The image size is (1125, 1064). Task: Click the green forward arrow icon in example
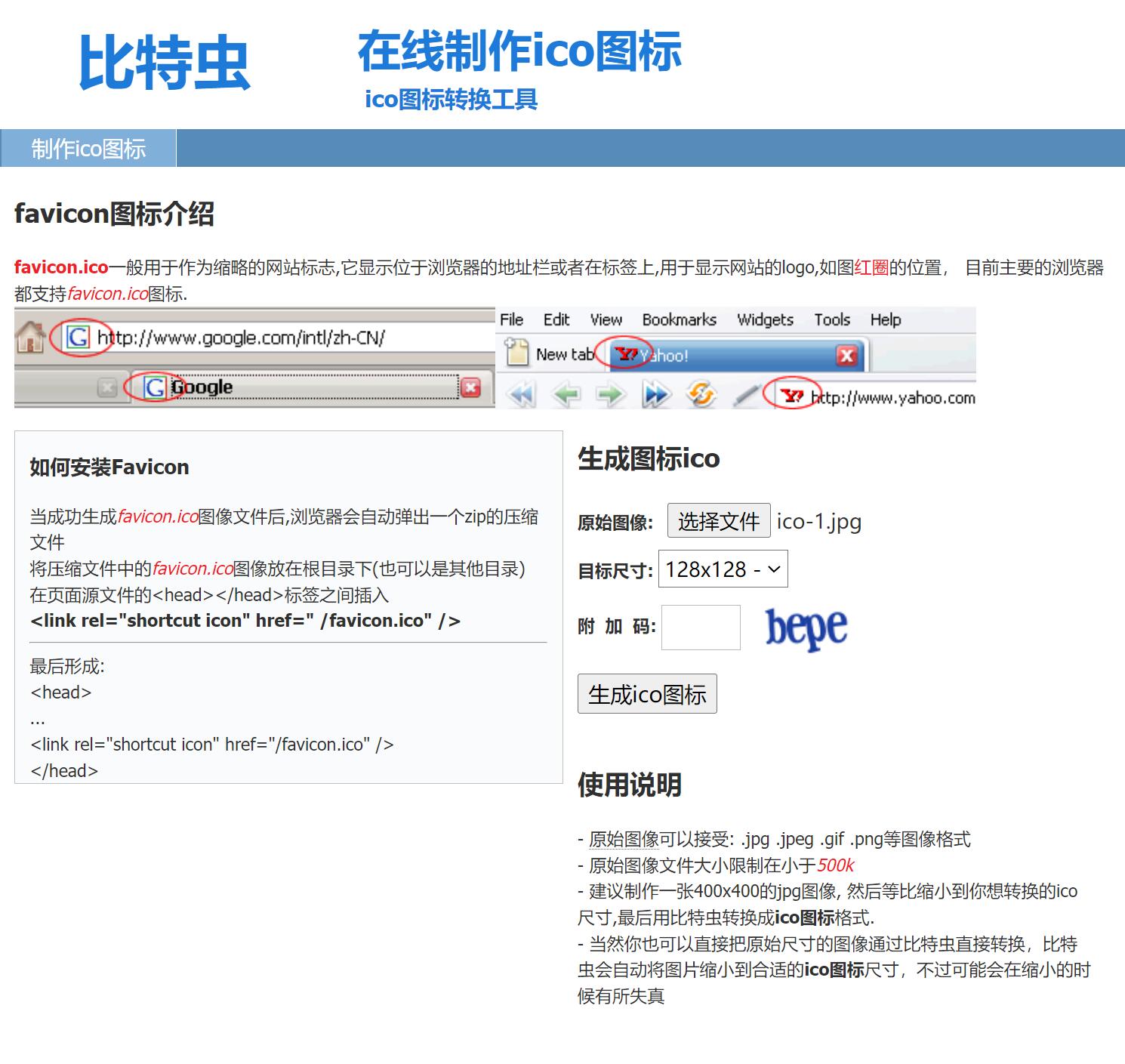(x=611, y=394)
